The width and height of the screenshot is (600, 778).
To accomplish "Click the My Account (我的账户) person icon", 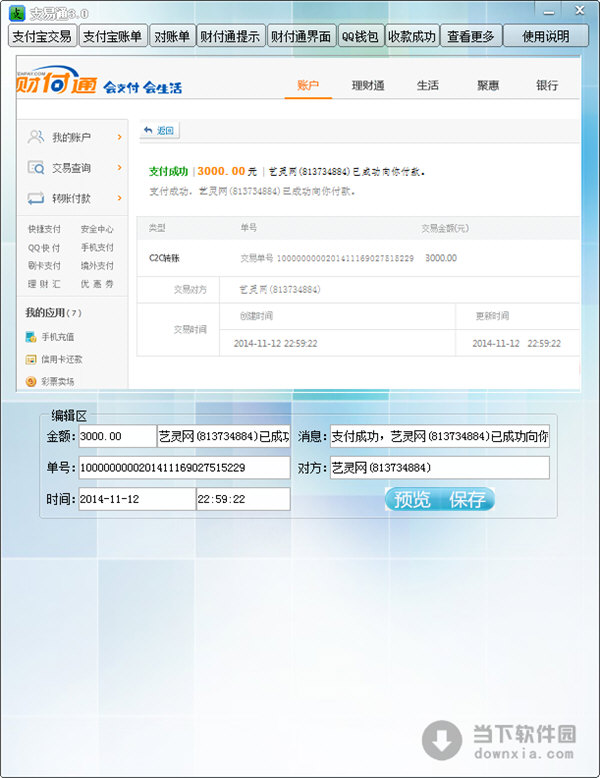I will (x=35, y=137).
